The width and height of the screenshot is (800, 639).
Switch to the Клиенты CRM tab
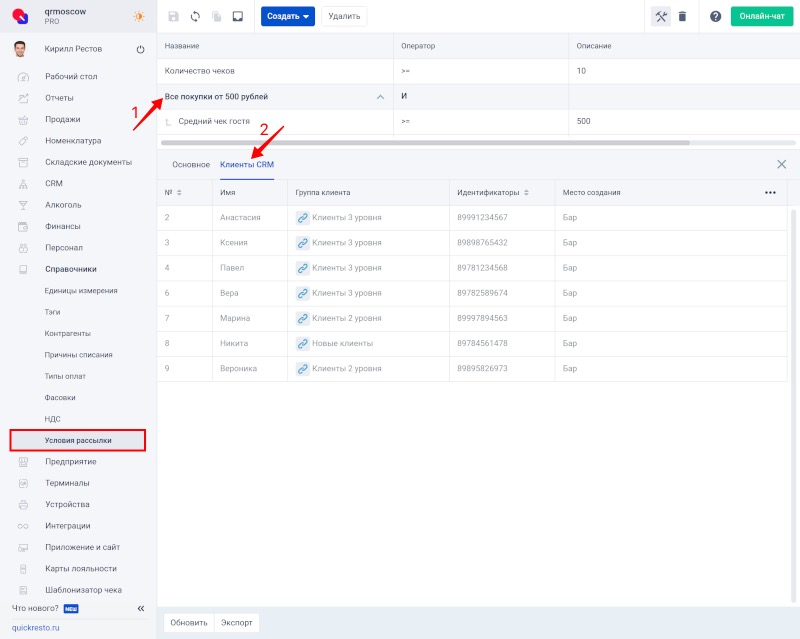(x=247, y=164)
